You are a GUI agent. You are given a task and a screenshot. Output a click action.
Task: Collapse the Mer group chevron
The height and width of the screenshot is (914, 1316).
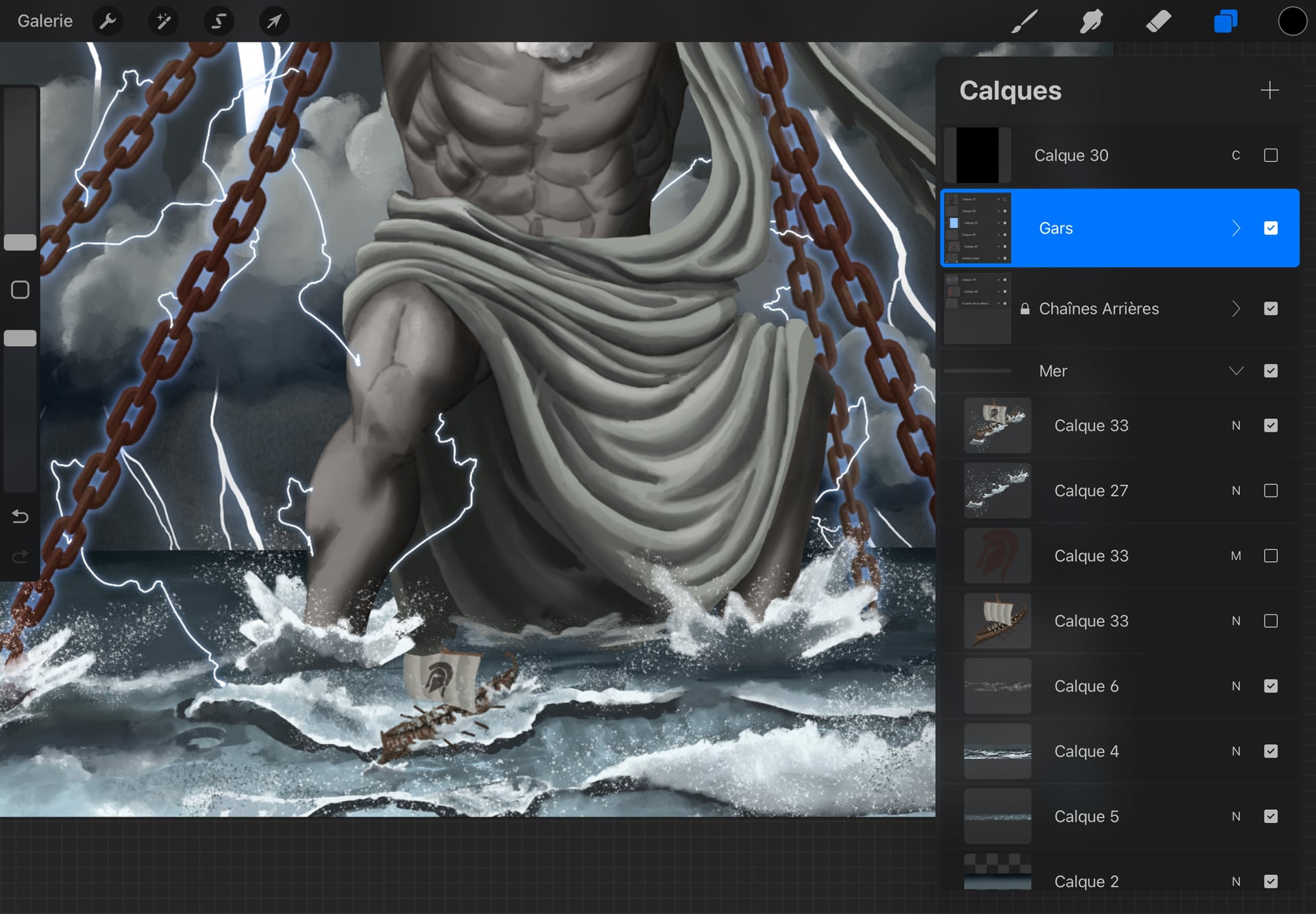click(1236, 371)
